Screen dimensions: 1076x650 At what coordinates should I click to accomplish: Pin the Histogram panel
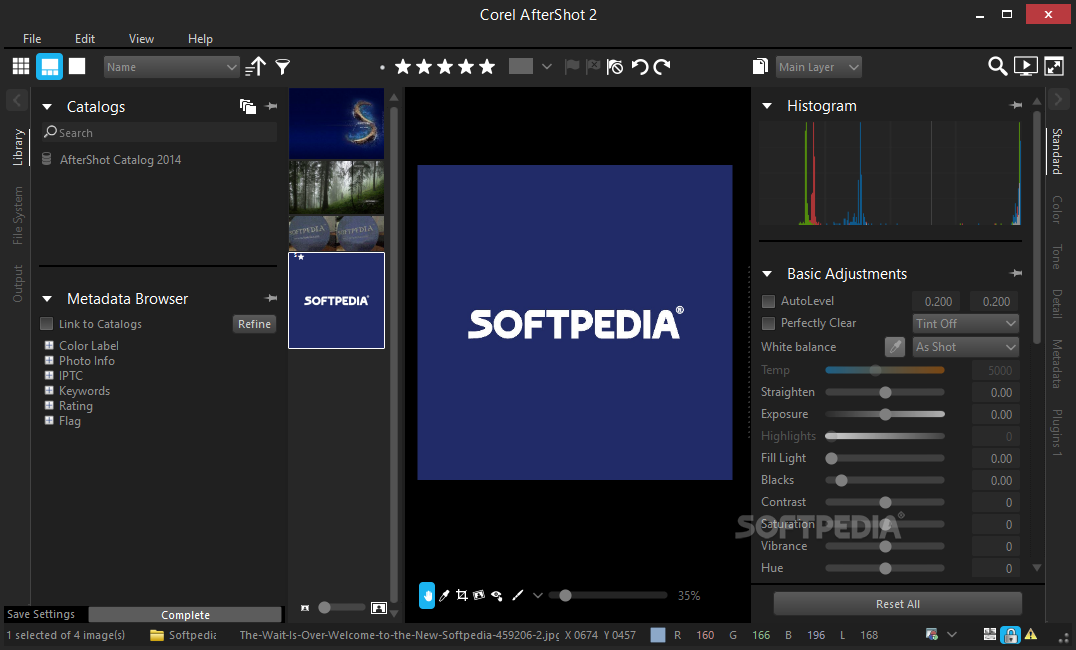(1016, 105)
